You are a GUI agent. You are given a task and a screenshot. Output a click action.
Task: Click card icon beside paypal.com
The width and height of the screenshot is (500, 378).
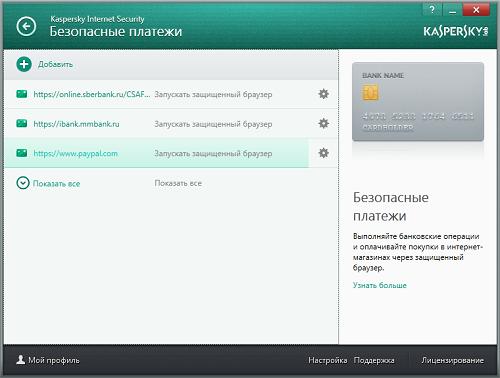pos(22,153)
